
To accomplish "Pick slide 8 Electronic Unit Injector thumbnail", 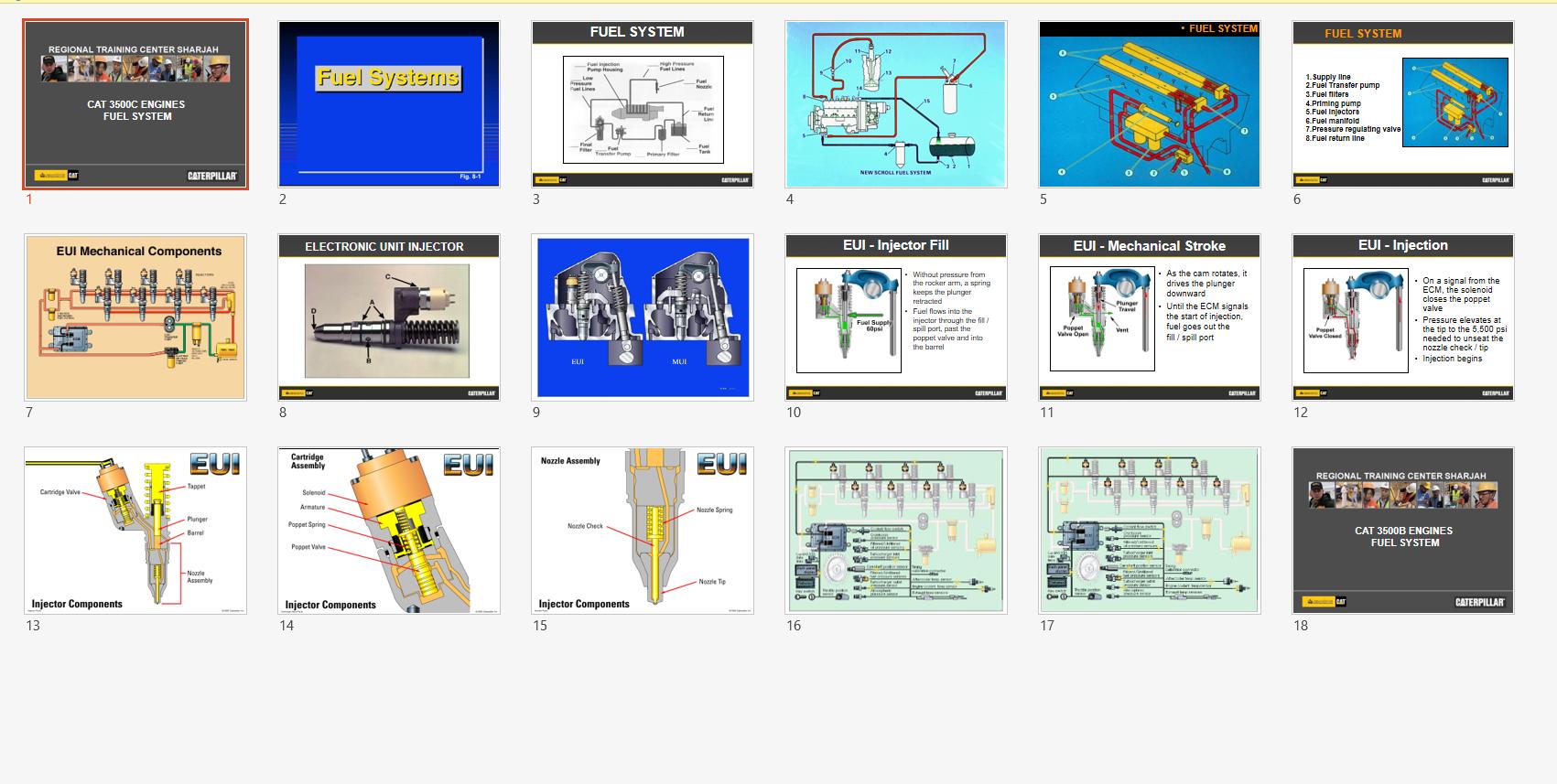I will tap(389, 317).
